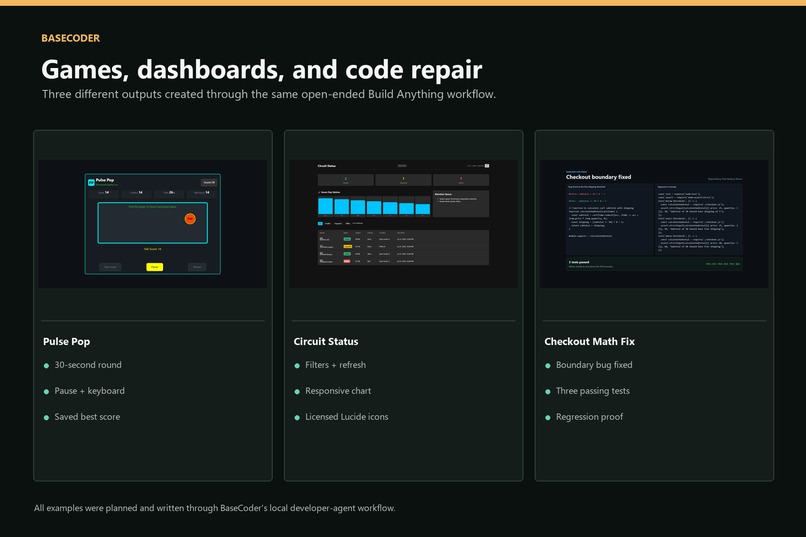
Task: Select the blue All filter in Circuit Status
Action: coord(320,224)
